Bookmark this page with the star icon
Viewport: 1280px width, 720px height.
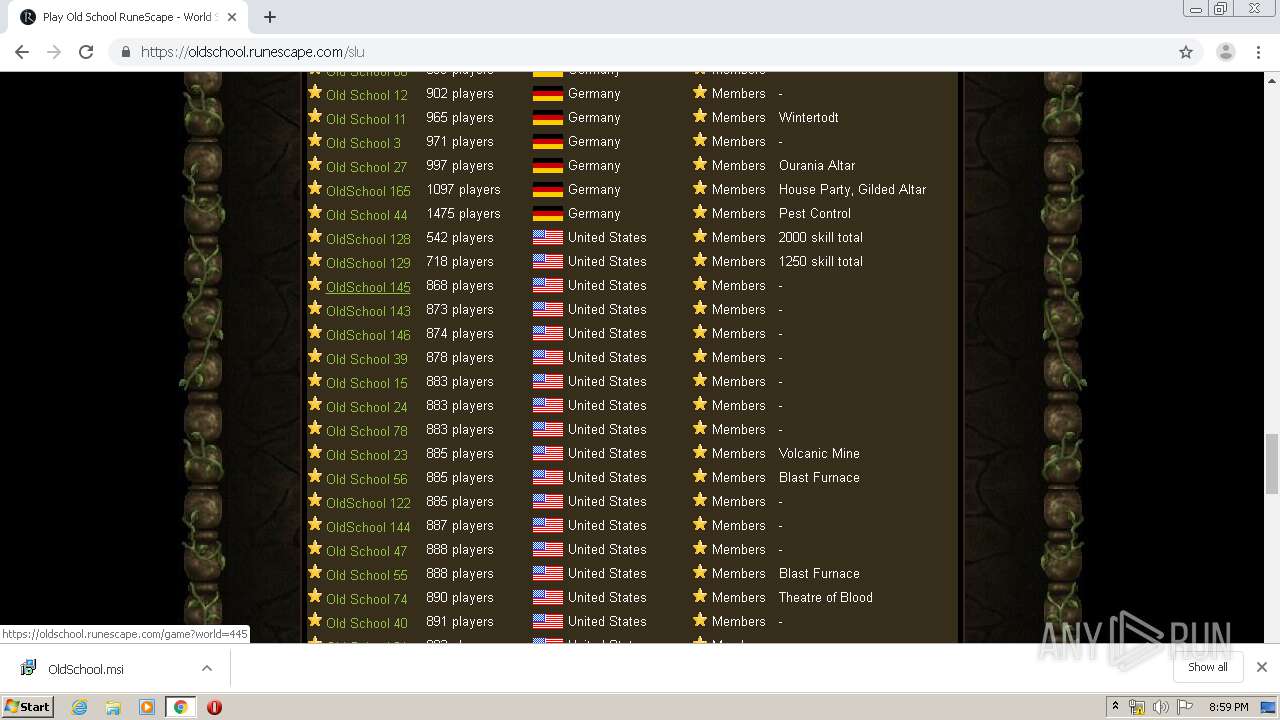(1186, 52)
